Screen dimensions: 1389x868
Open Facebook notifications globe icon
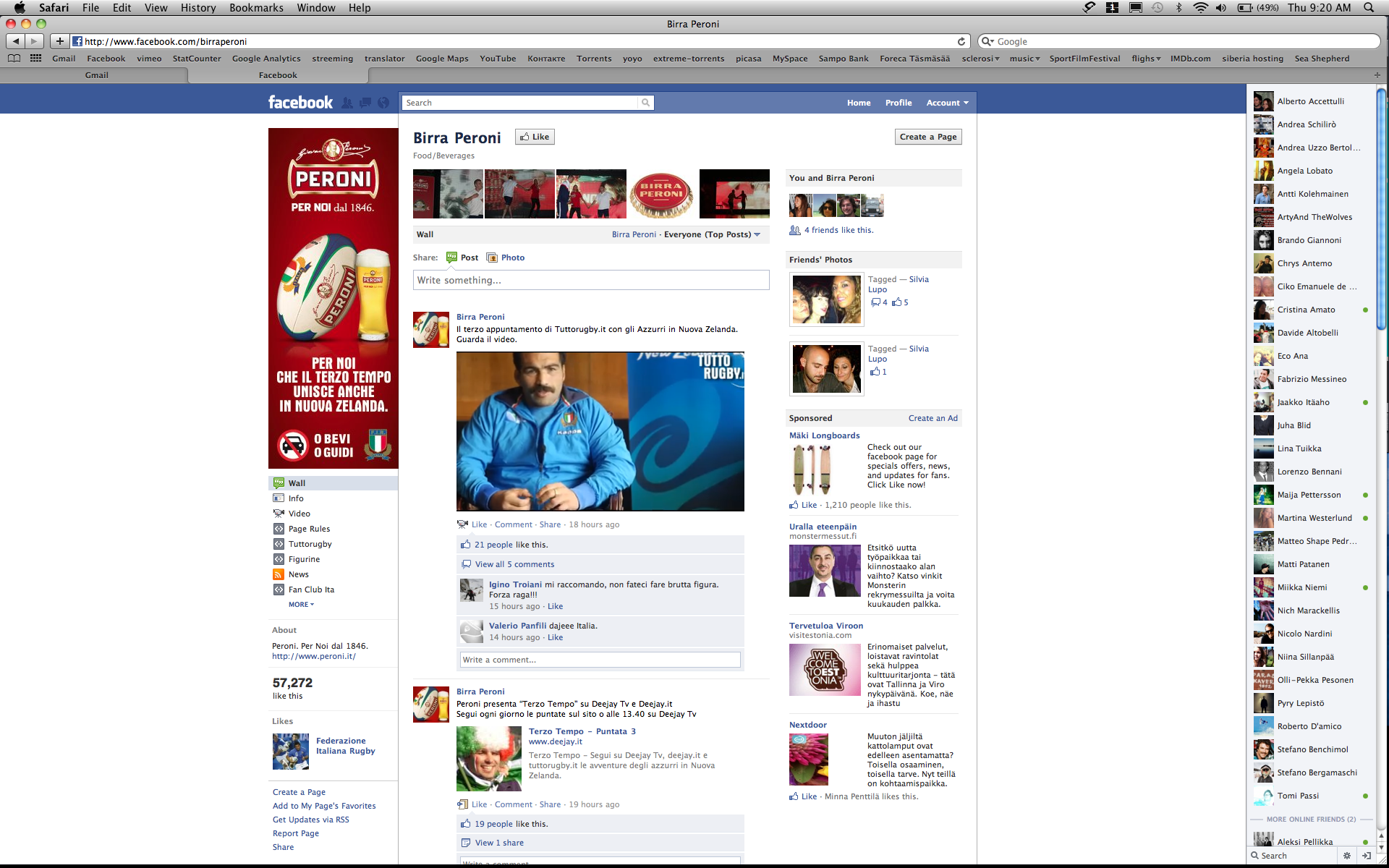click(x=383, y=103)
